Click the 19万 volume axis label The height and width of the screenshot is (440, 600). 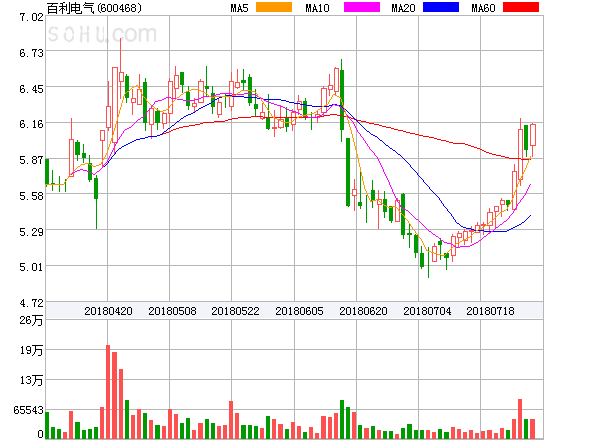pos(31,350)
